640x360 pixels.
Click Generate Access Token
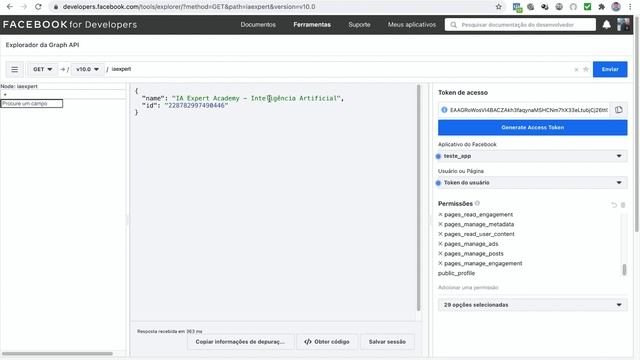click(x=533, y=127)
